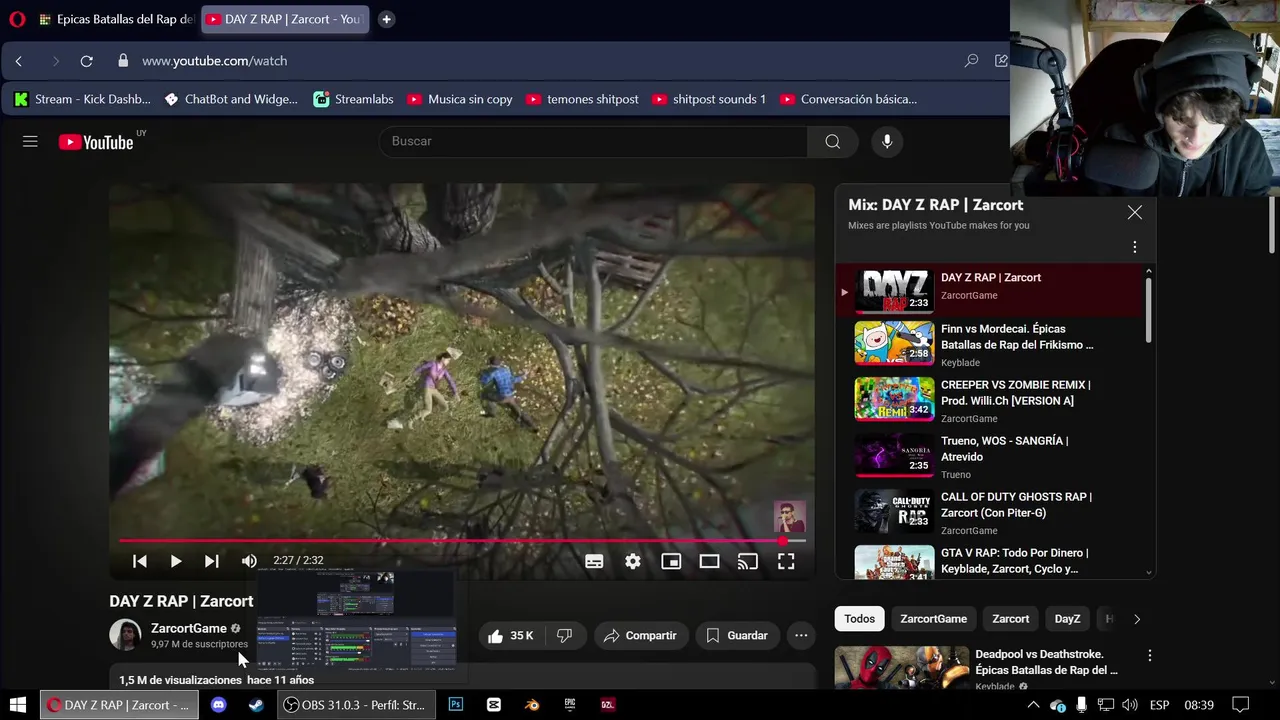Open the video player settings gear
This screenshot has height=720, width=1280.
[633, 562]
